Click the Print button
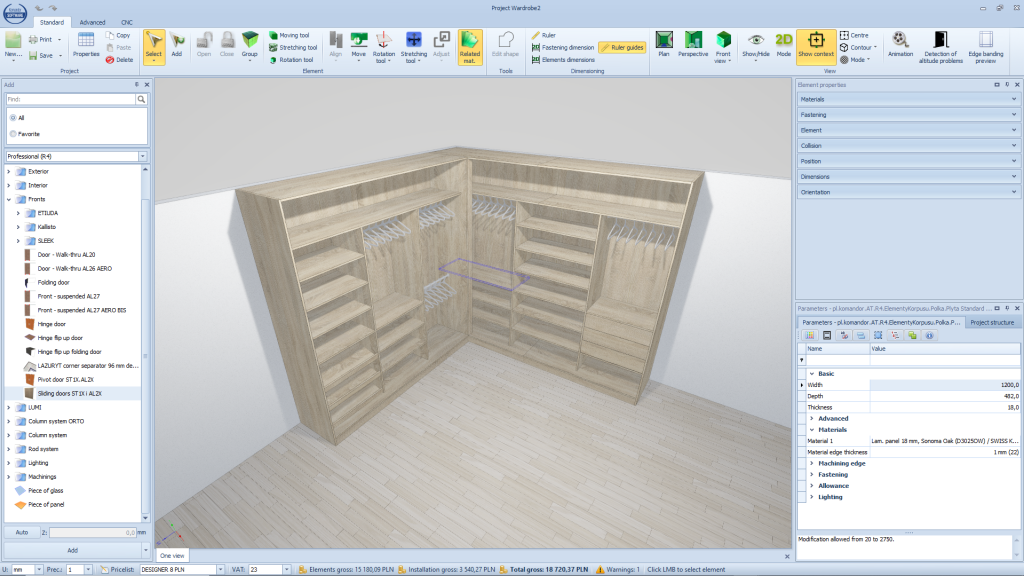The height and width of the screenshot is (576, 1024). click(x=40, y=39)
